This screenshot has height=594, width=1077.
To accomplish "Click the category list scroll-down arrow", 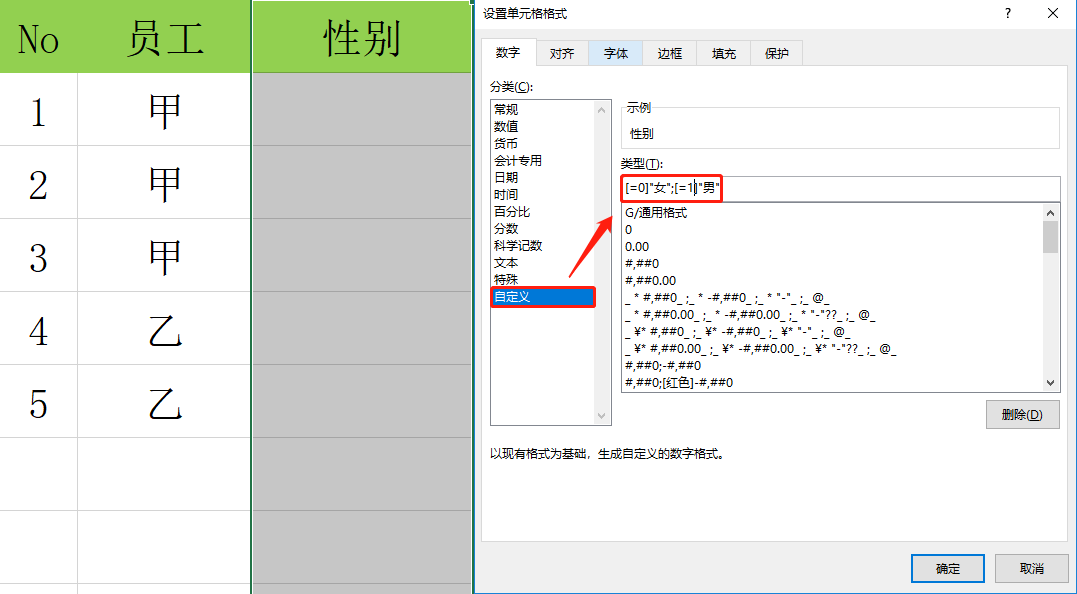I will click(x=602, y=415).
